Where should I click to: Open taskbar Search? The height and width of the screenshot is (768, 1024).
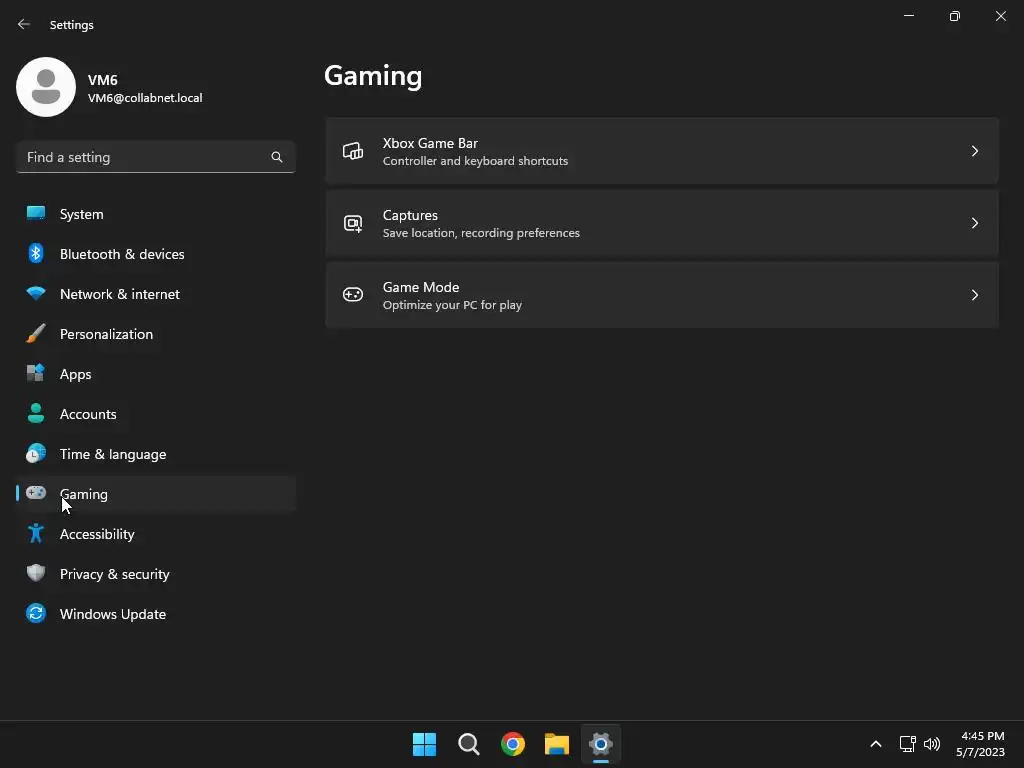(469, 744)
